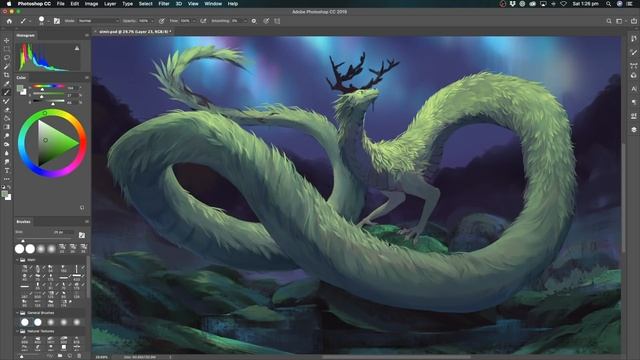Open the 3D menu
This screenshot has height=360, width=640.
179,4
